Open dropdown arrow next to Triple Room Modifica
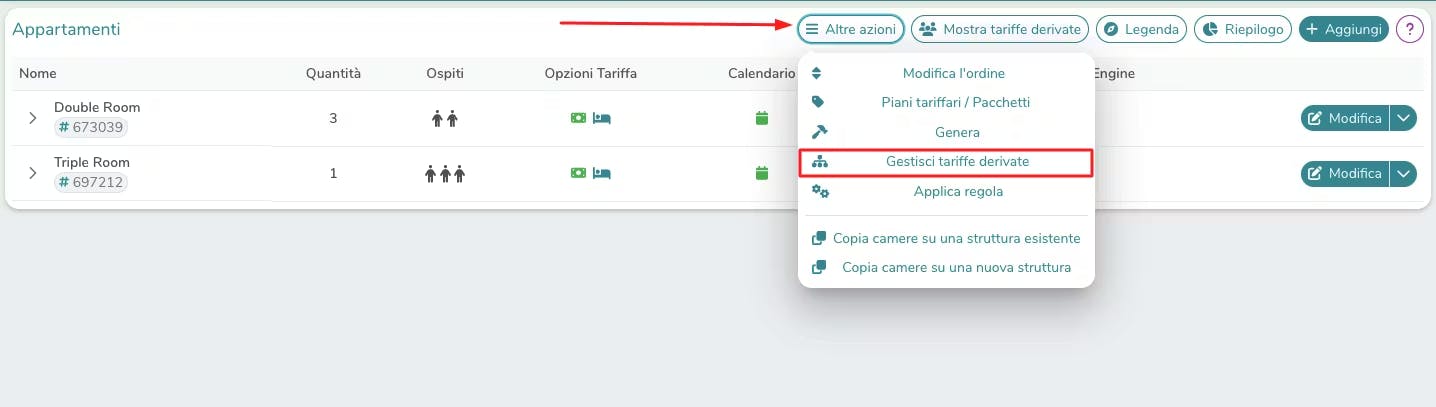 point(1404,173)
